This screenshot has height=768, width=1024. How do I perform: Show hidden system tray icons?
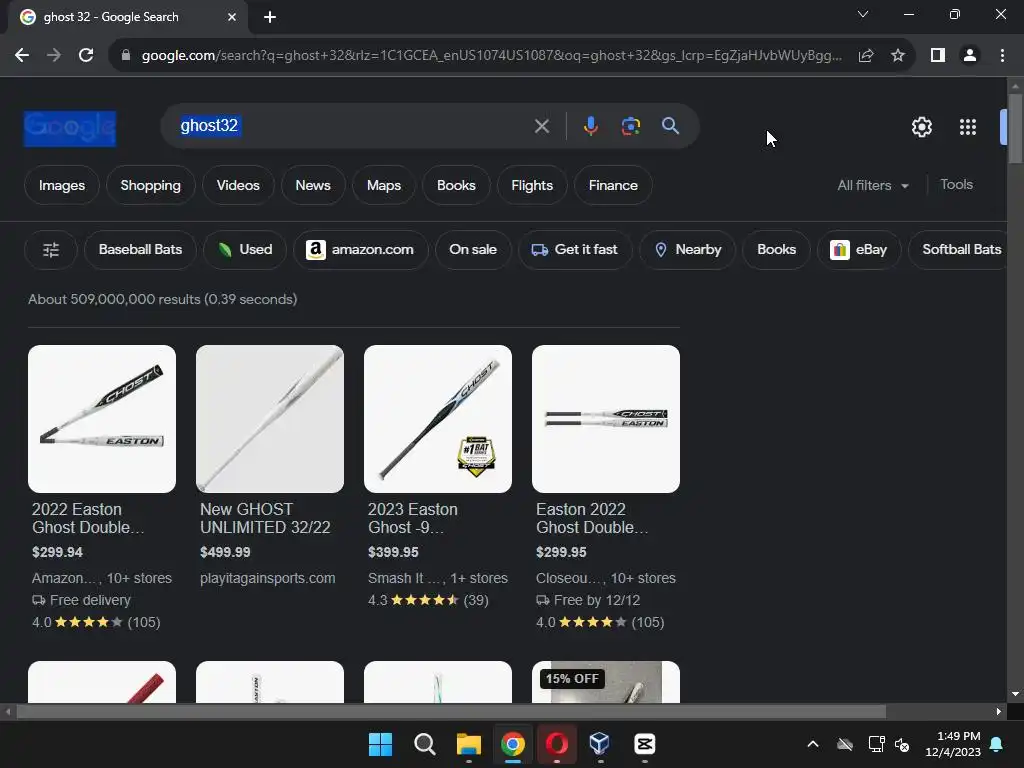pos(813,744)
